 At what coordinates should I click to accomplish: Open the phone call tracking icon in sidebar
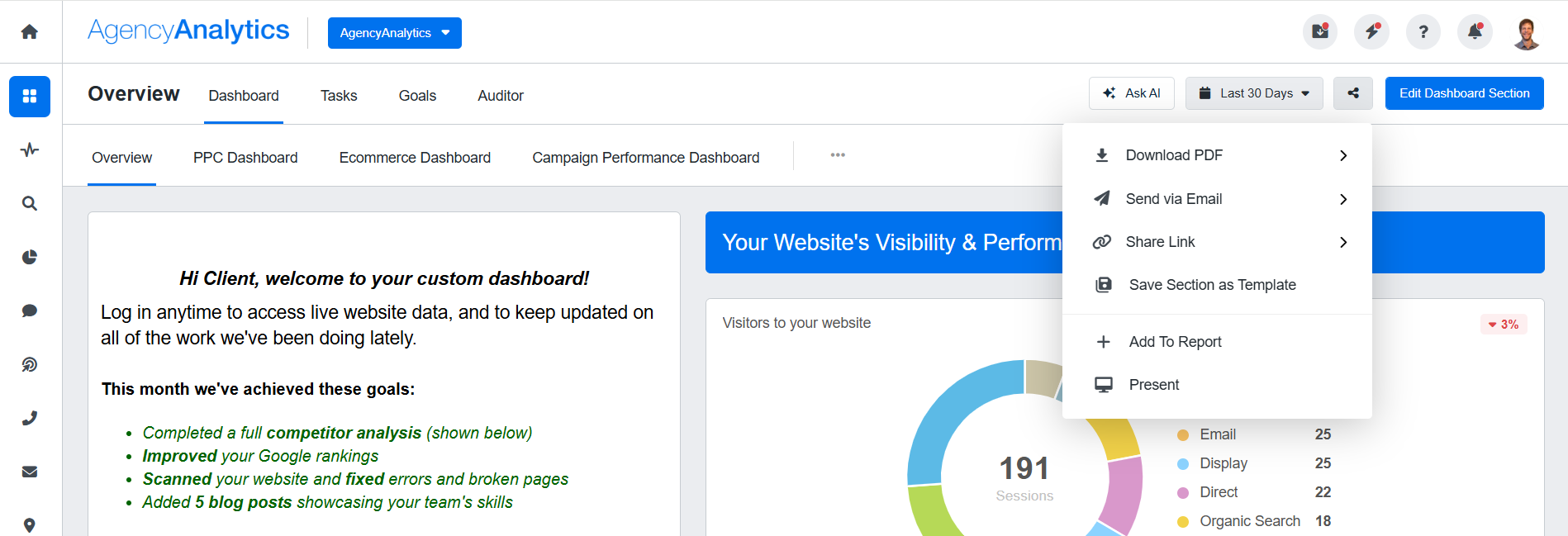point(30,418)
